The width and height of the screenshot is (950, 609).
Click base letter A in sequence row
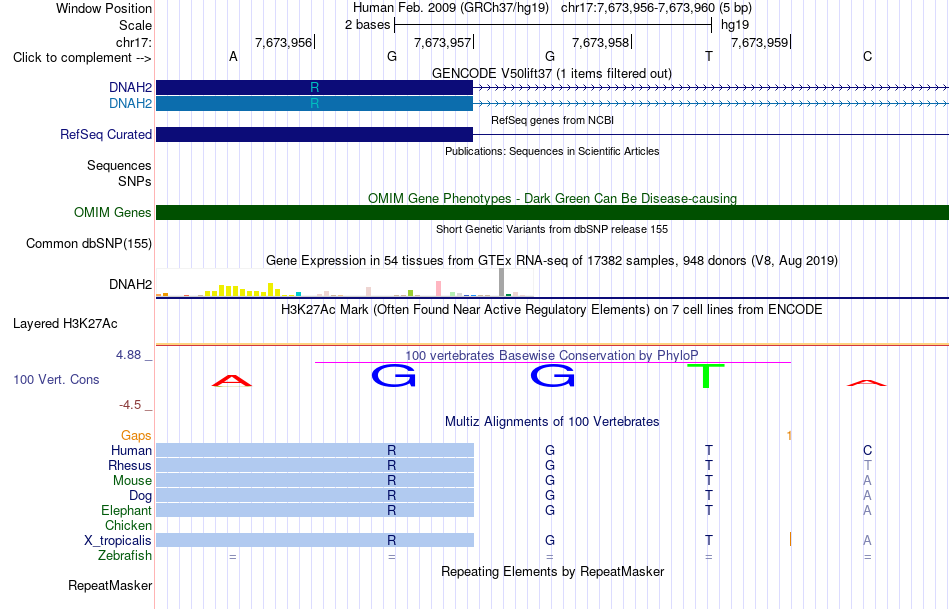click(233, 57)
